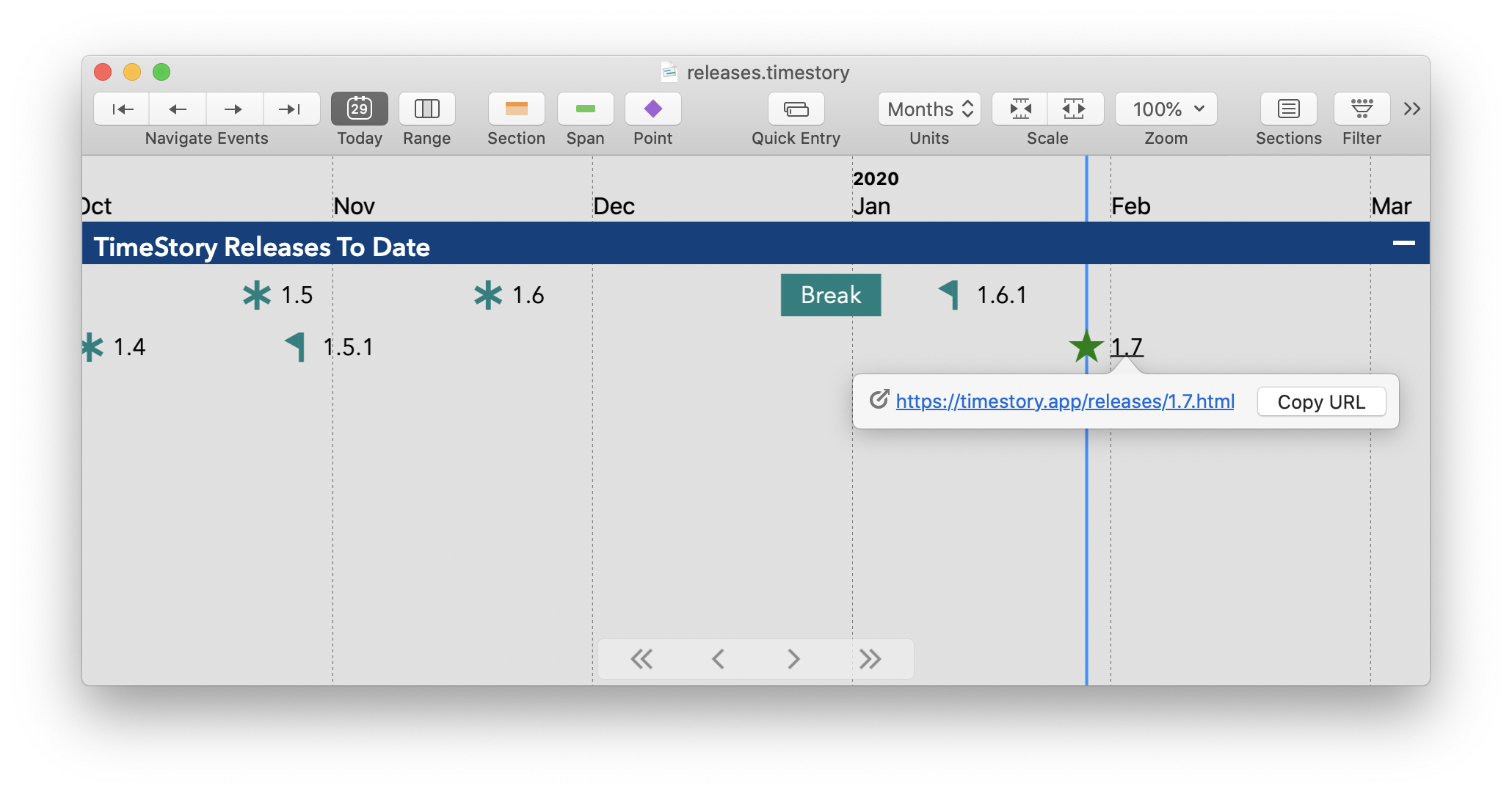Open the 100% zoom dropdown

(x=1166, y=109)
